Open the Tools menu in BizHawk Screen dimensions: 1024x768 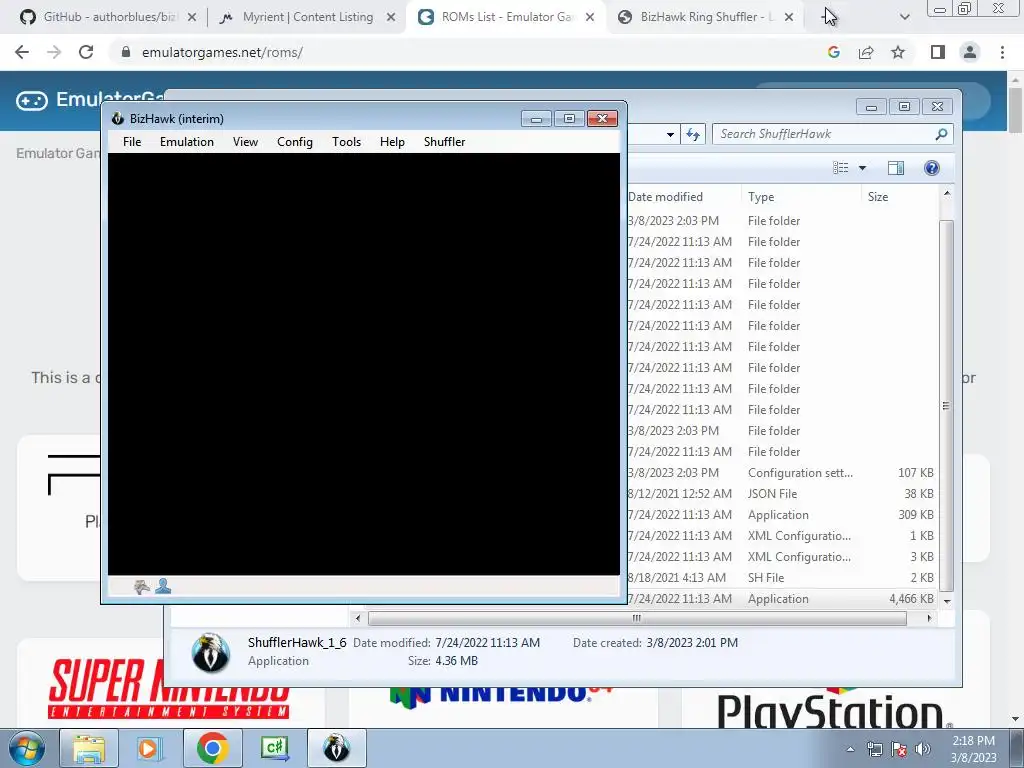[x=346, y=142]
